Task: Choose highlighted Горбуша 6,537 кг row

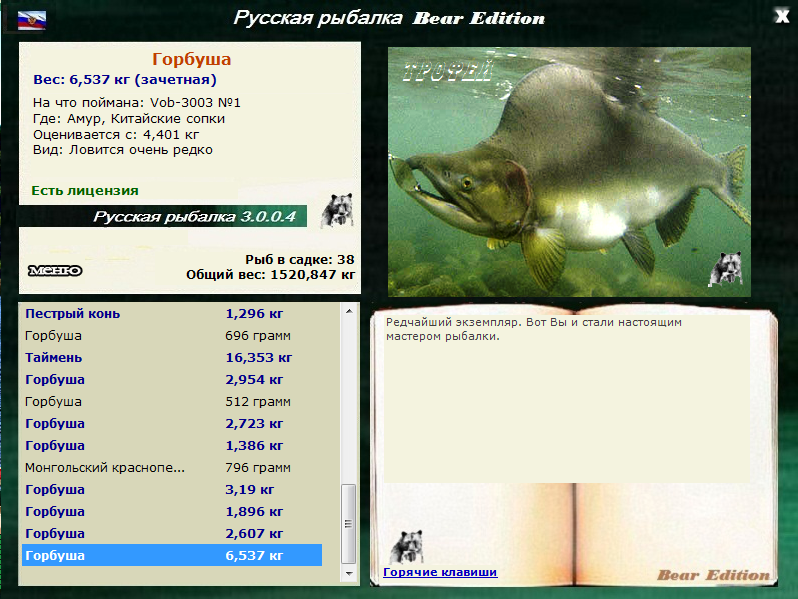Action: coord(170,556)
